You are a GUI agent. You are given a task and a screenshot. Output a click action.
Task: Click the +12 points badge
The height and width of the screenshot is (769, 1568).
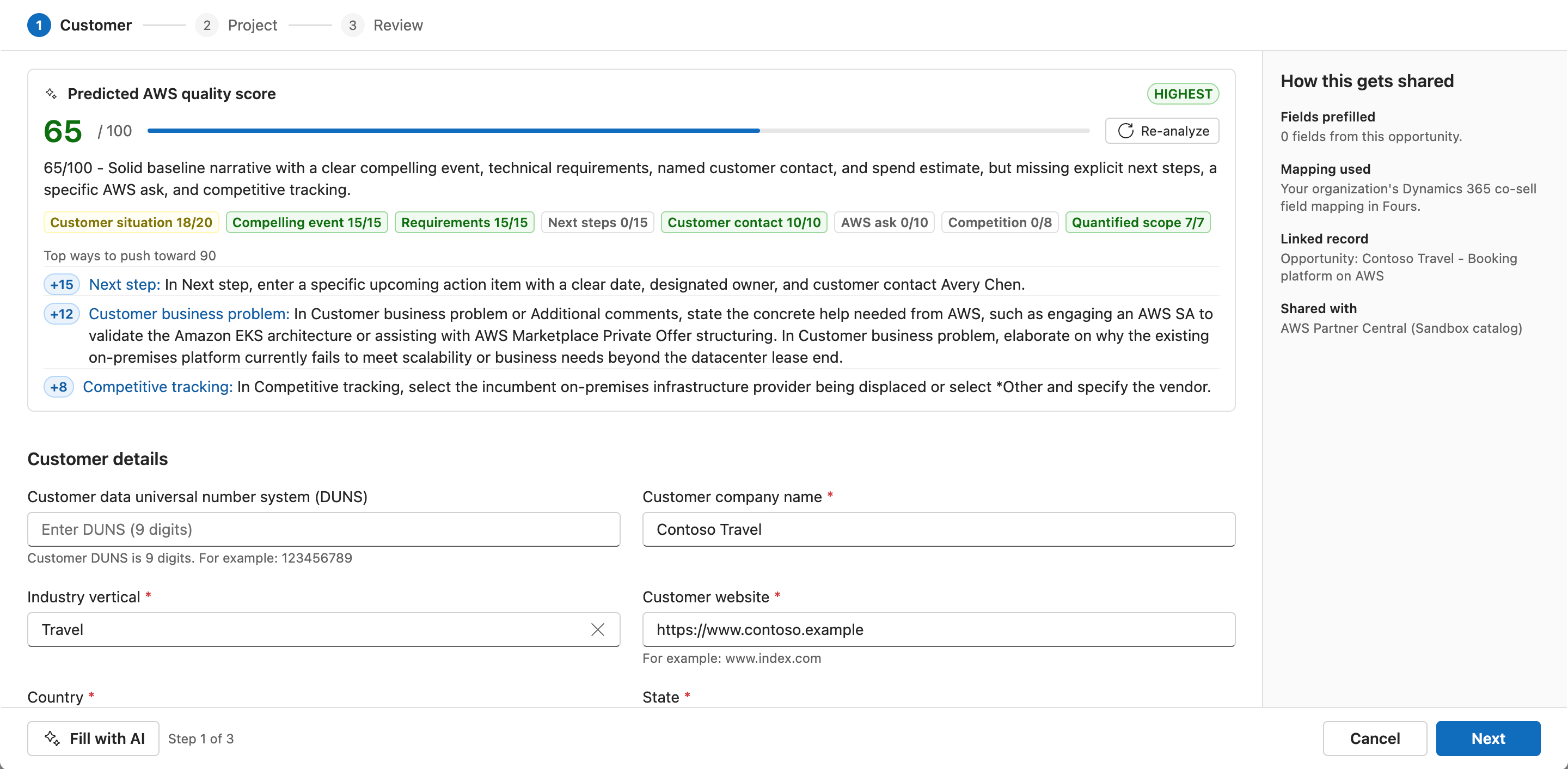coord(62,314)
